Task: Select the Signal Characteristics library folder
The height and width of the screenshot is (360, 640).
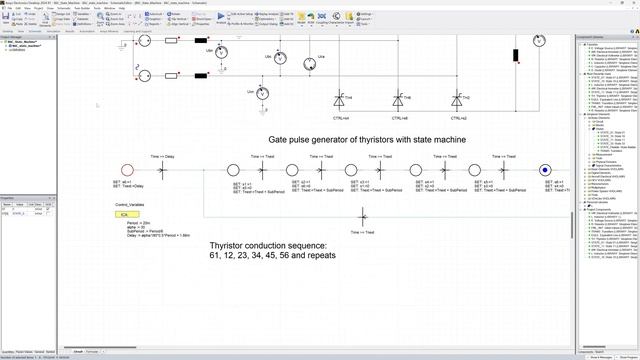Action: point(606,166)
